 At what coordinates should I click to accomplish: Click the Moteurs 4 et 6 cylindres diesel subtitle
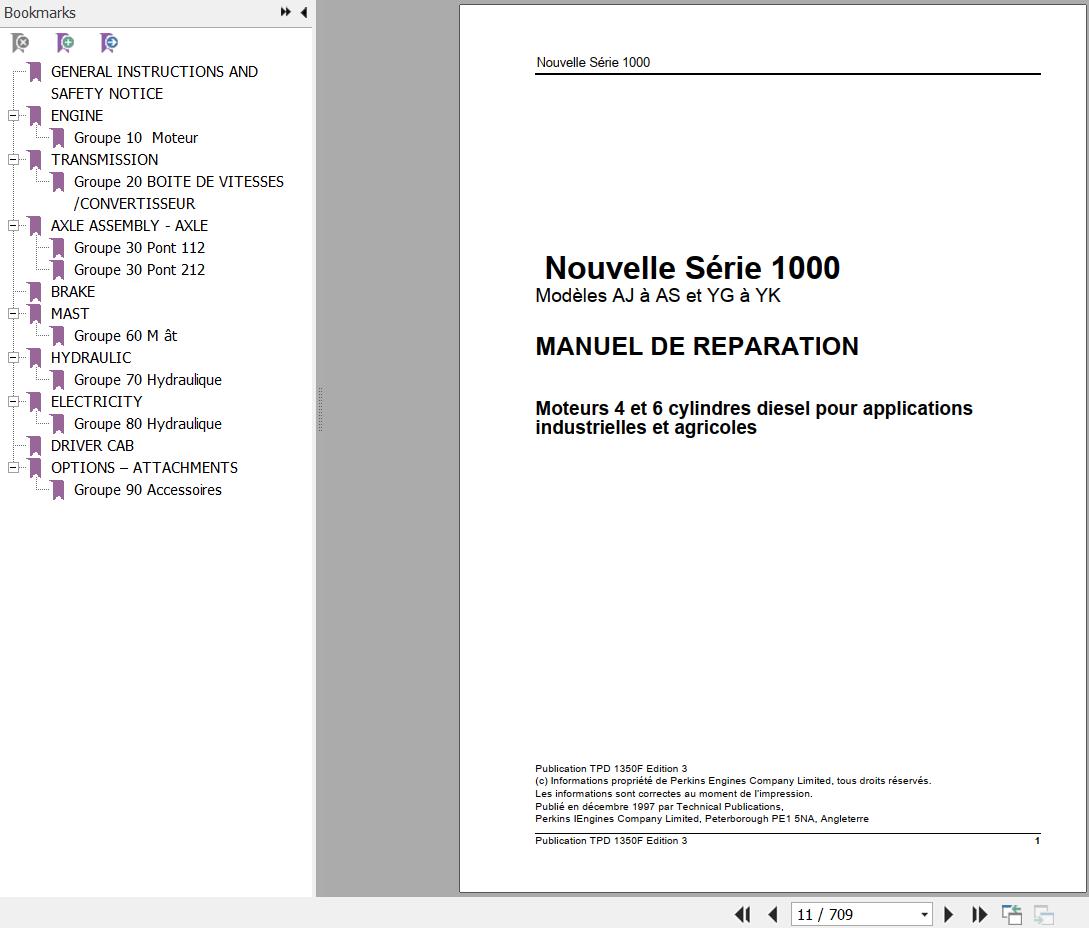tap(754, 417)
